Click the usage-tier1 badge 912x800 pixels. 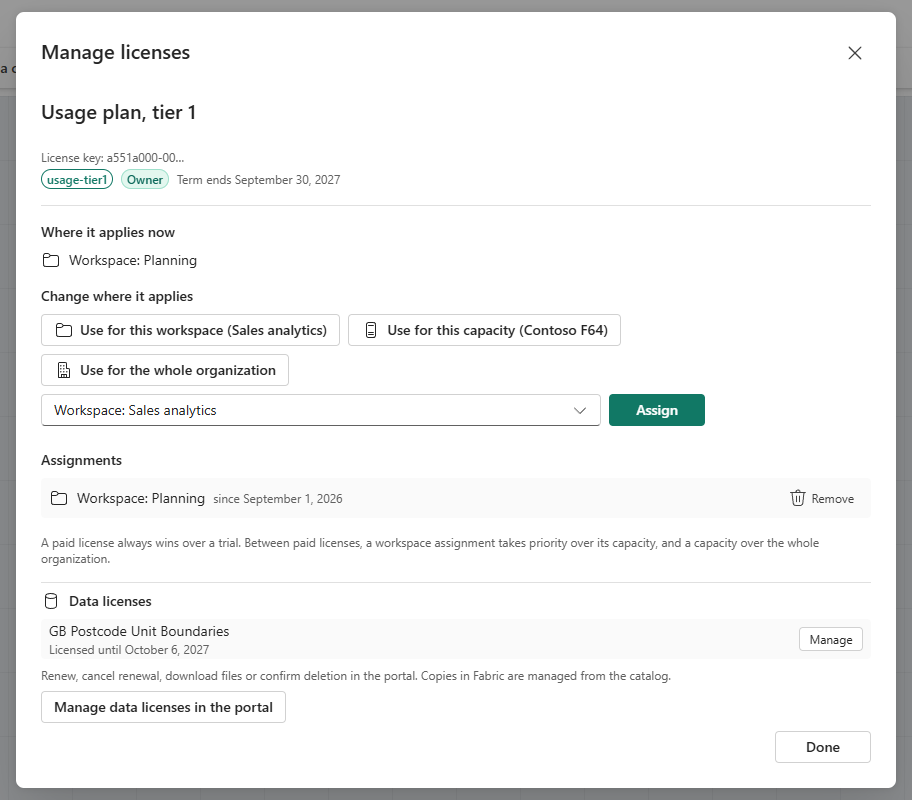77,180
